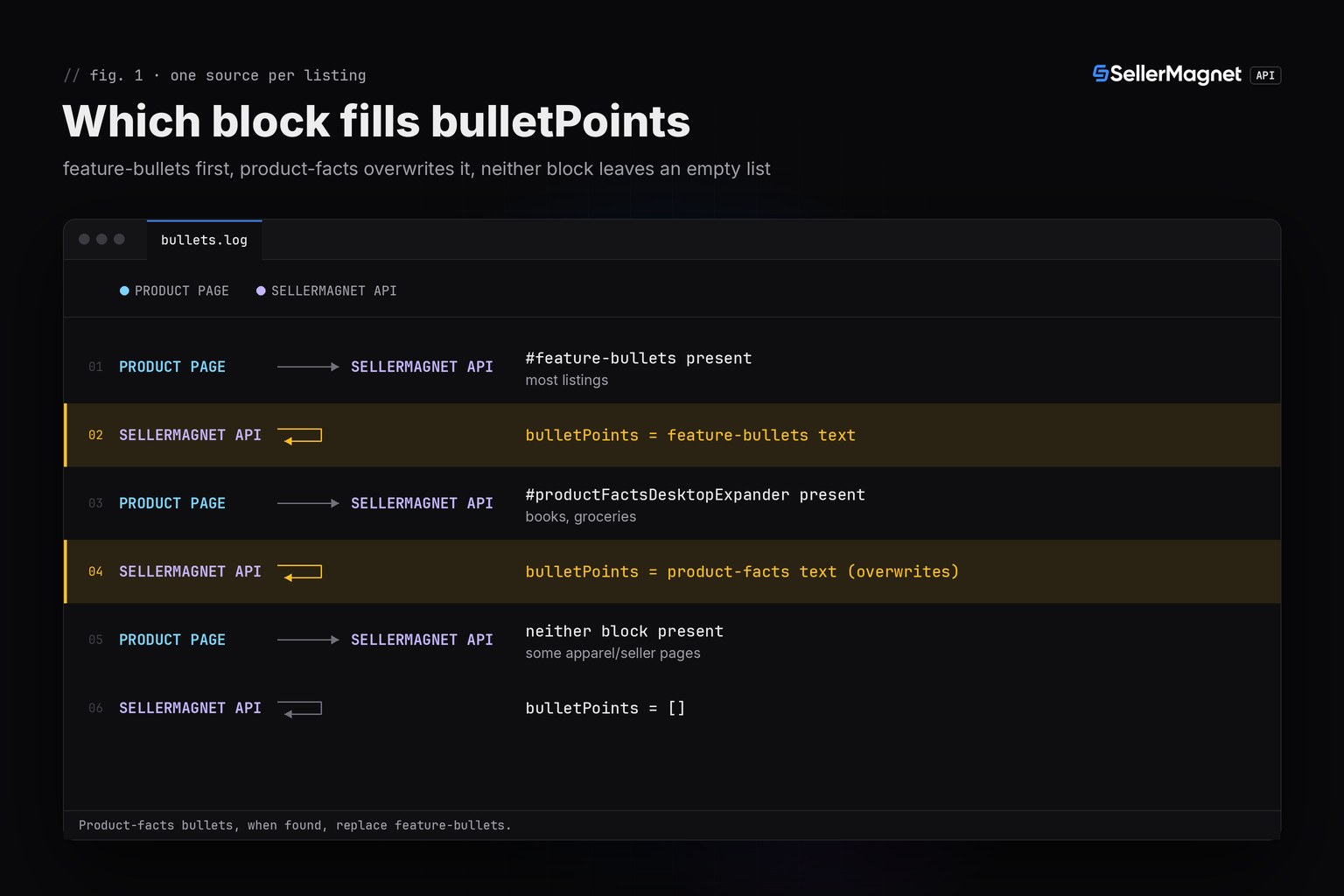Select '#productFactsDesktopExpander present' message
Screen dimensions: 1344x896
[x=696, y=494]
